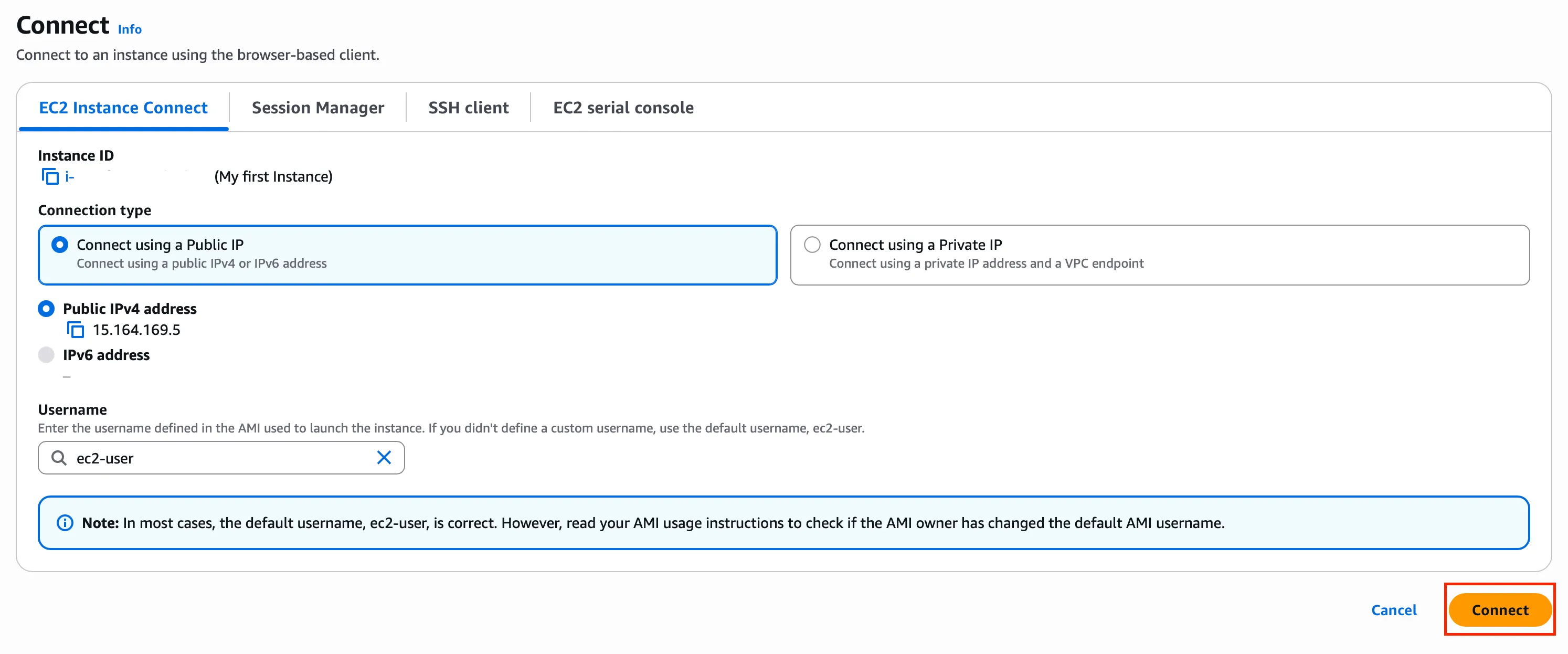The image size is (1568, 654).
Task: Click the 15.164.169.5 address text
Action: (136, 330)
